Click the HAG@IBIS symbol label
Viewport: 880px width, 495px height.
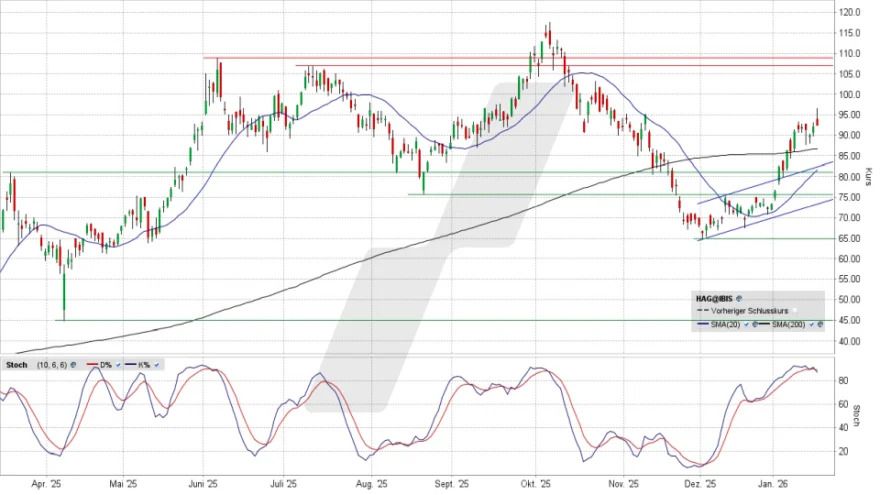713,298
